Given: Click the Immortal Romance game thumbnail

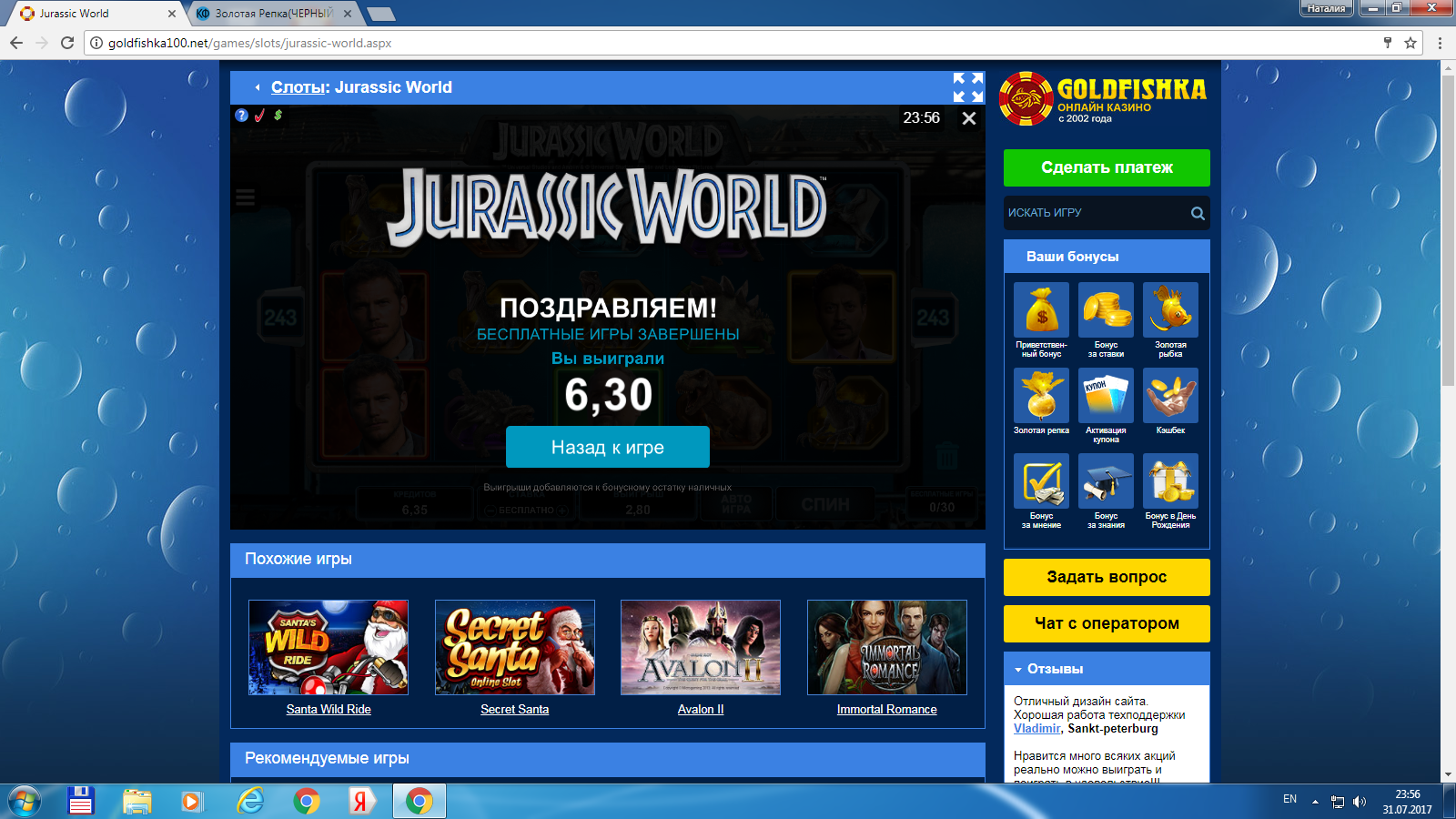Looking at the screenshot, I should (x=887, y=648).
